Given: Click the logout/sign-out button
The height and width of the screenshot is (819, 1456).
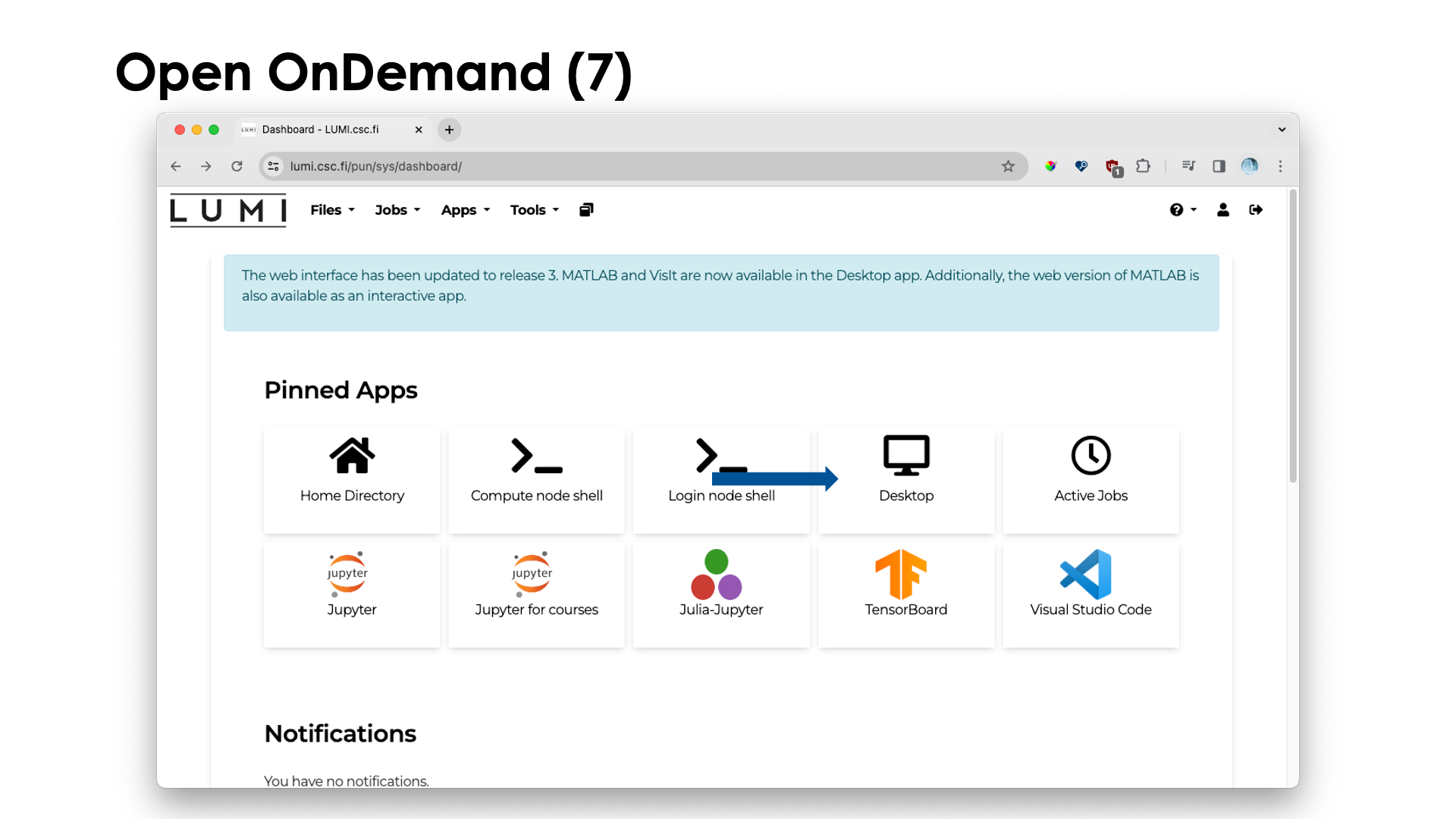Looking at the screenshot, I should tap(1256, 210).
